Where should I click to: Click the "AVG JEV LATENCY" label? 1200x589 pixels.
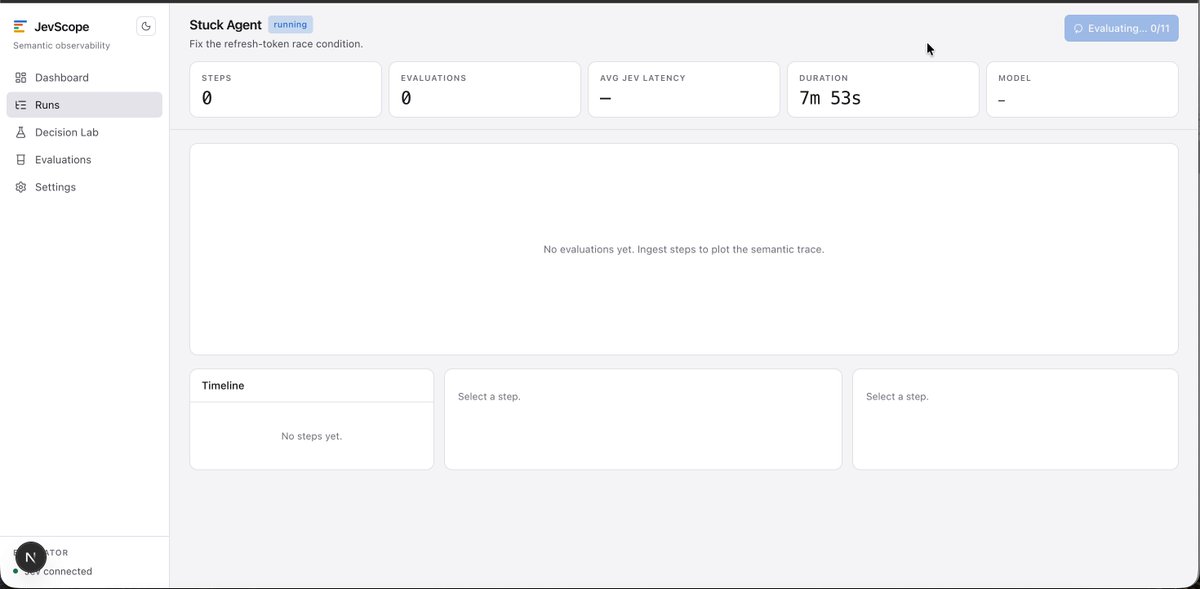[x=643, y=78]
